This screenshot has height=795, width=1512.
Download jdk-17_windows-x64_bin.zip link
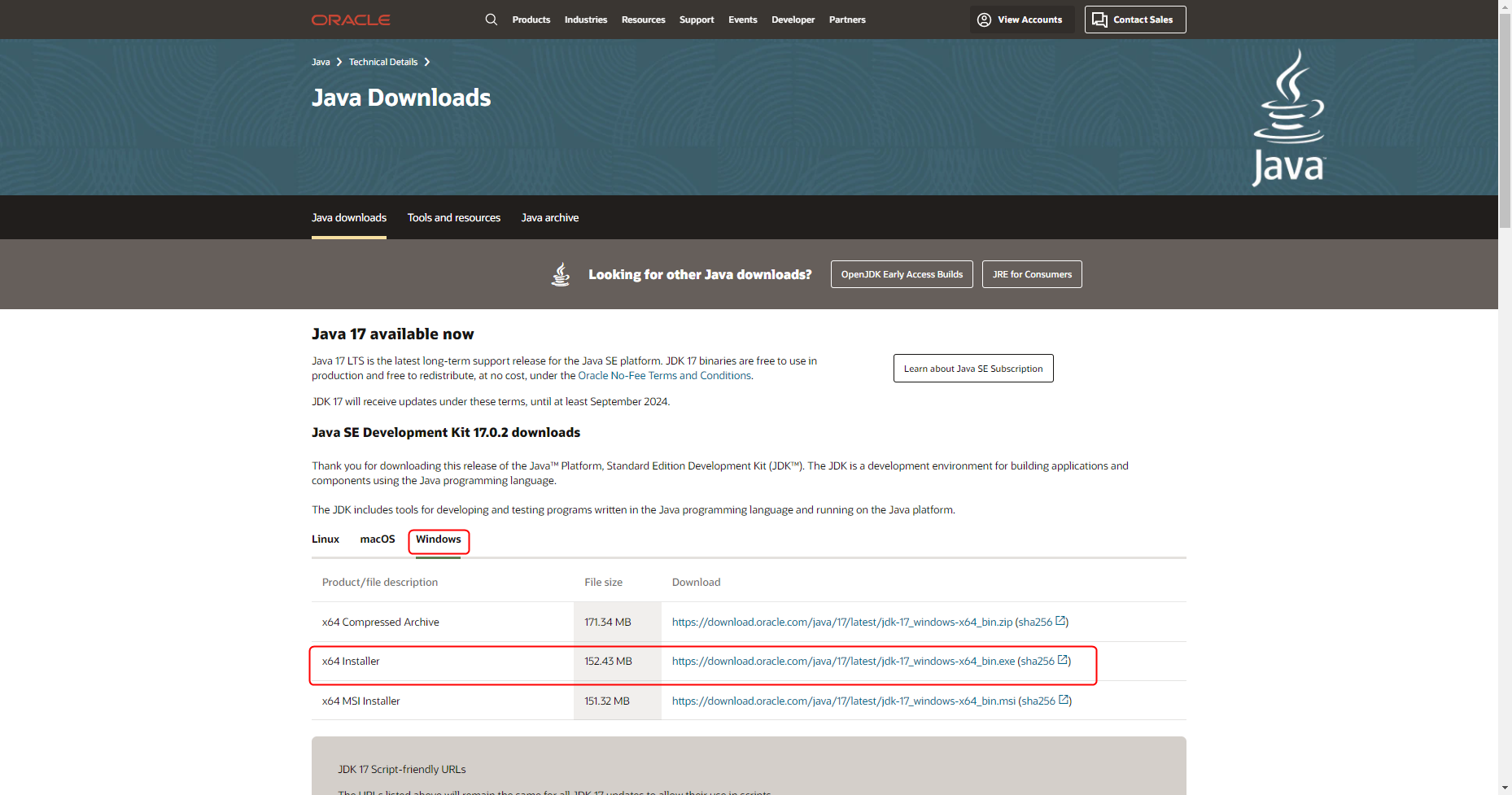(842, 622)
